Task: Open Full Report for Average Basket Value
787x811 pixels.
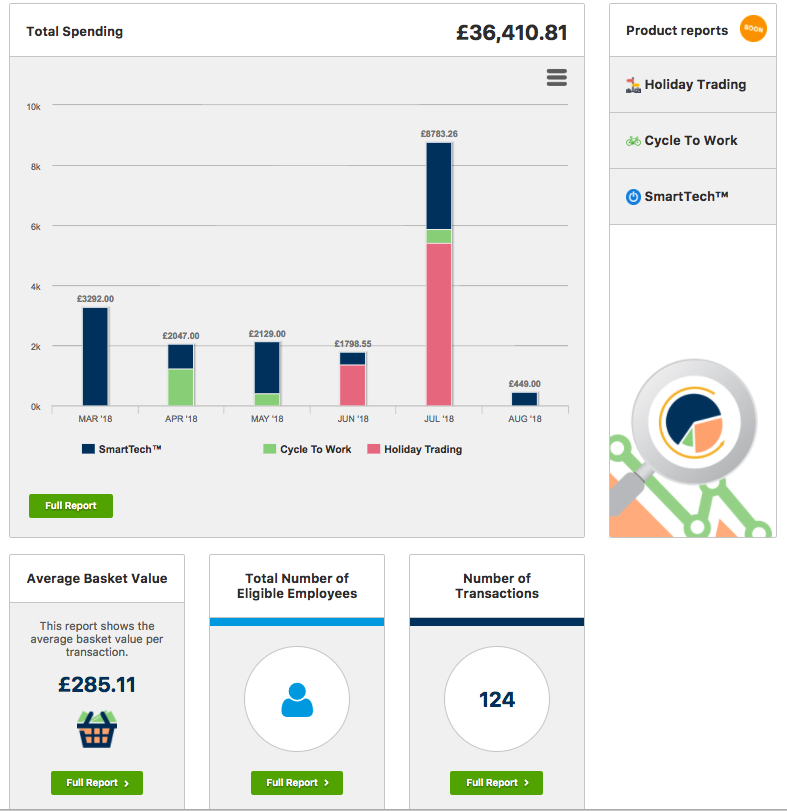Action: [x=97, y=783]
